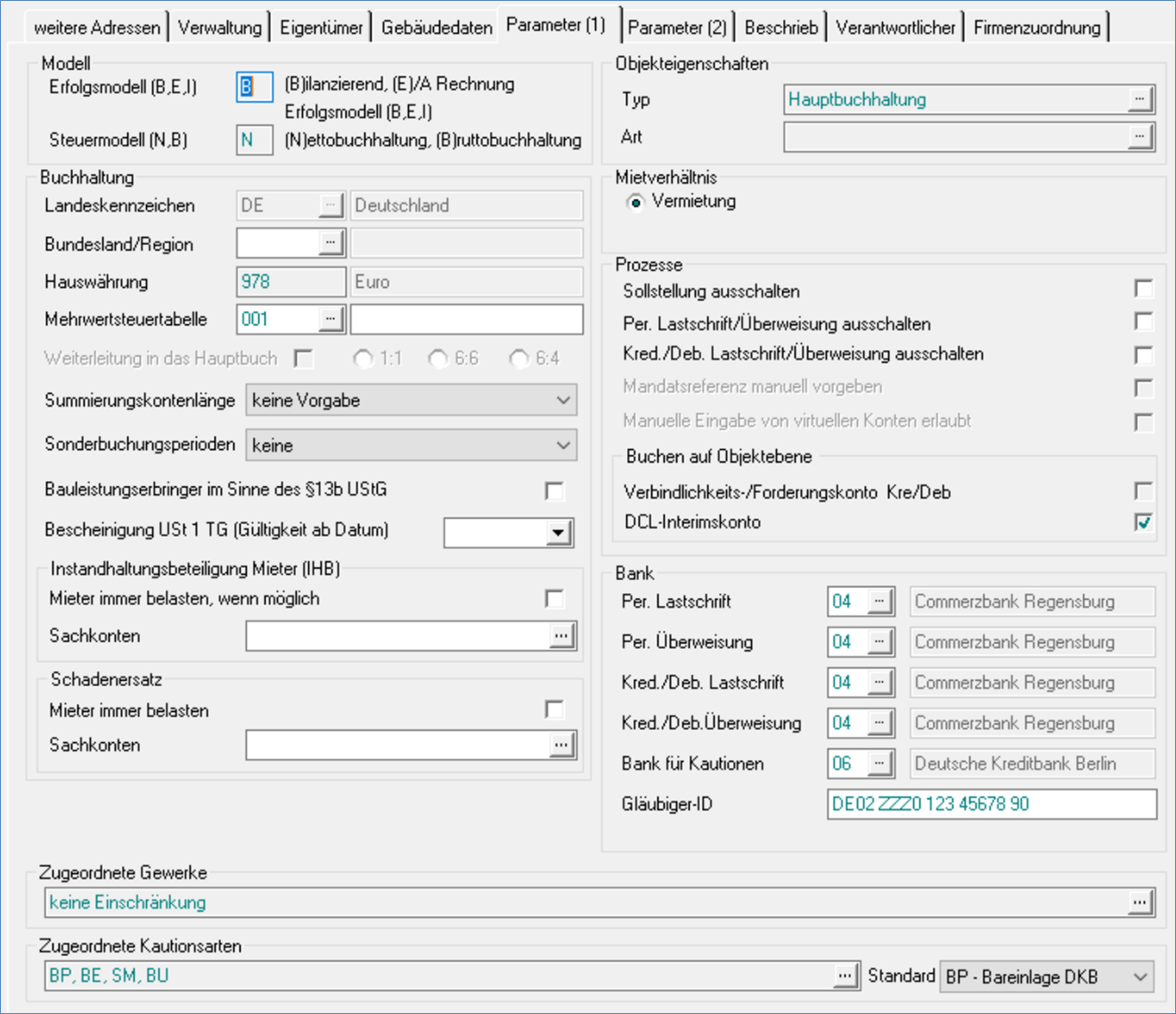Image resolution: width=1176 pixels, height=1014 pixels.
Task: Click into the Gläubiger-ID input field
Action: pyautogui.click(x=991, y=804)
